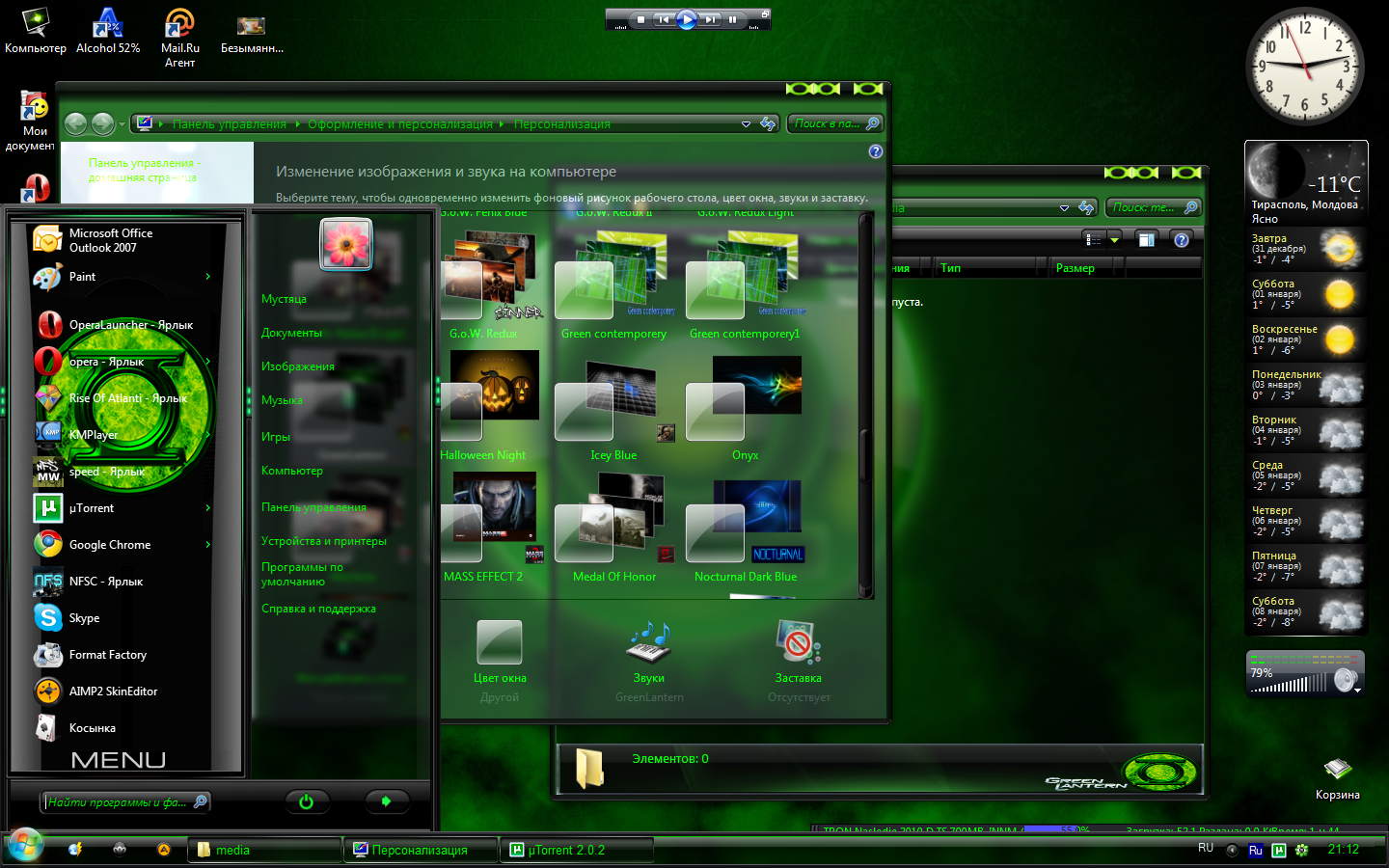Open the Корзина recycle bin icon

[1337, 779]
